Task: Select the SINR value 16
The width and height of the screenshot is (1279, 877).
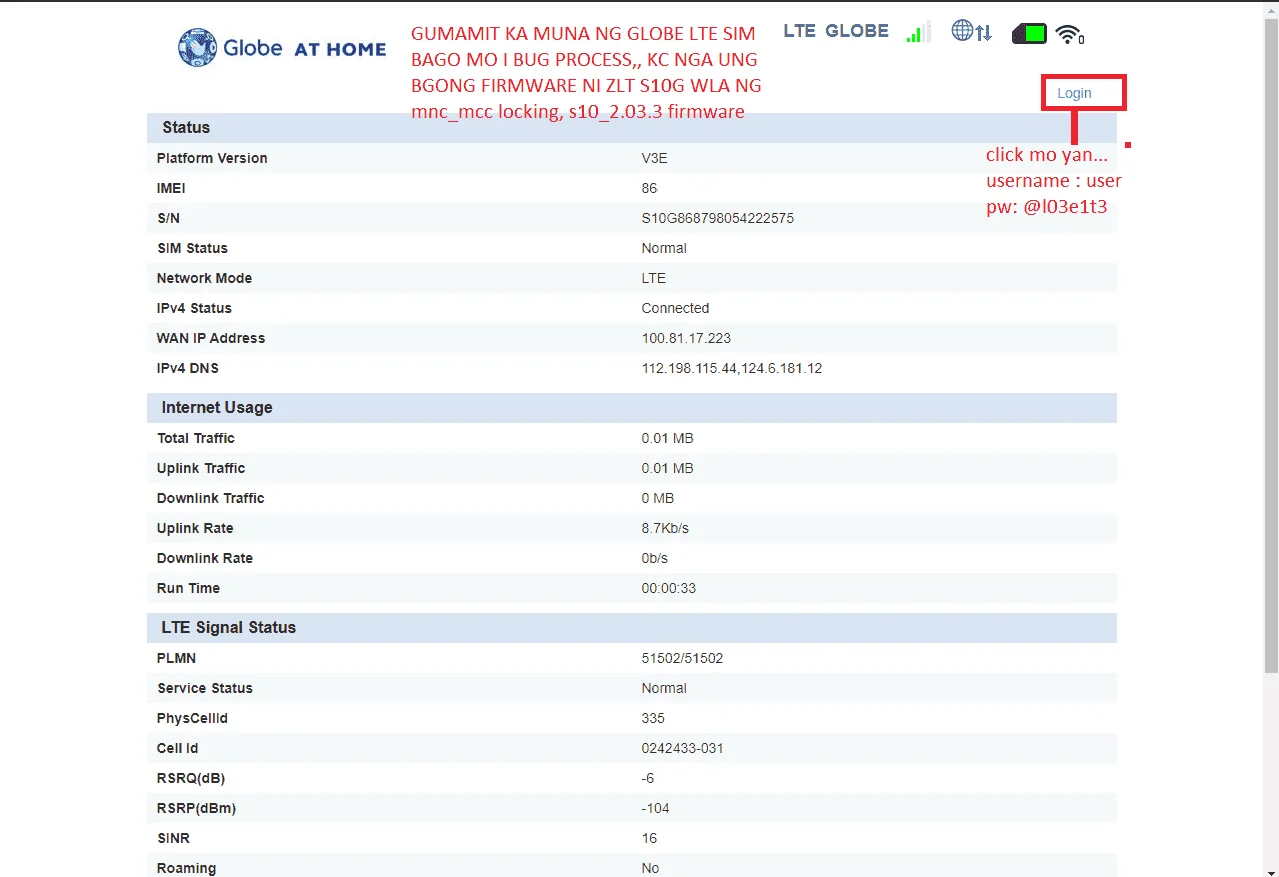Action: 649,838
